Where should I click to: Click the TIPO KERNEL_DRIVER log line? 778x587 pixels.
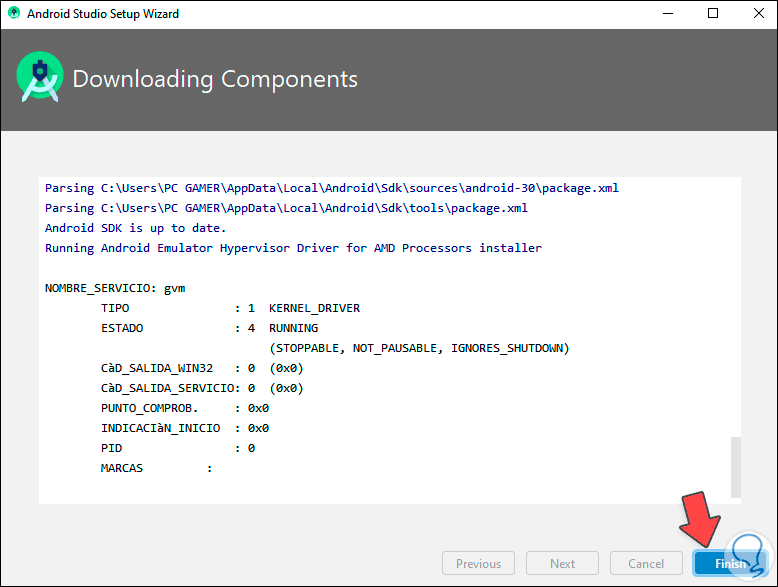230,308
